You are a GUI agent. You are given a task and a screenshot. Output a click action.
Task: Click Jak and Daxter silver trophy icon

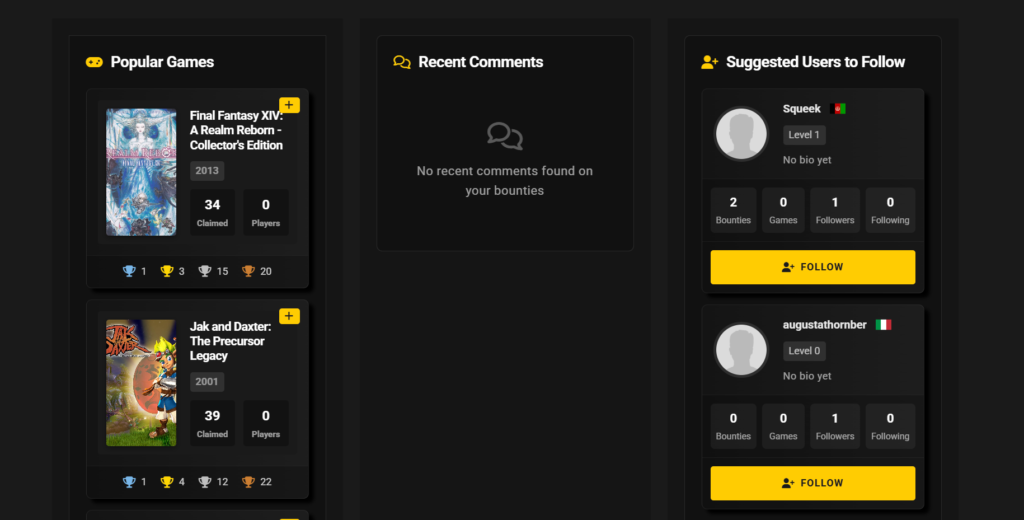(205, 482)
